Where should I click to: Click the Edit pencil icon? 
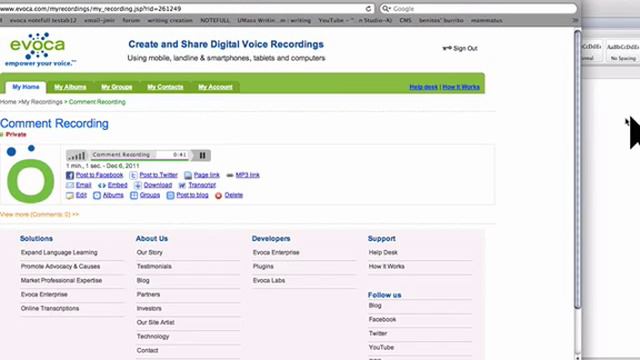(x=70, y=196)
